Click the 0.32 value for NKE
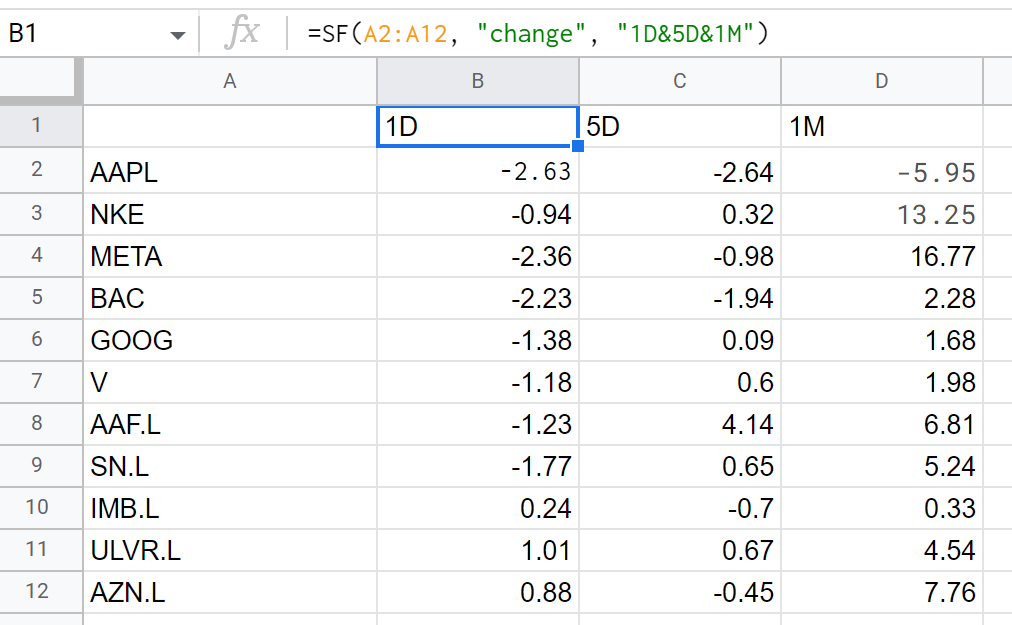Screen dimensions: 1012x625 pyautogui.click(x=680, y=214)
